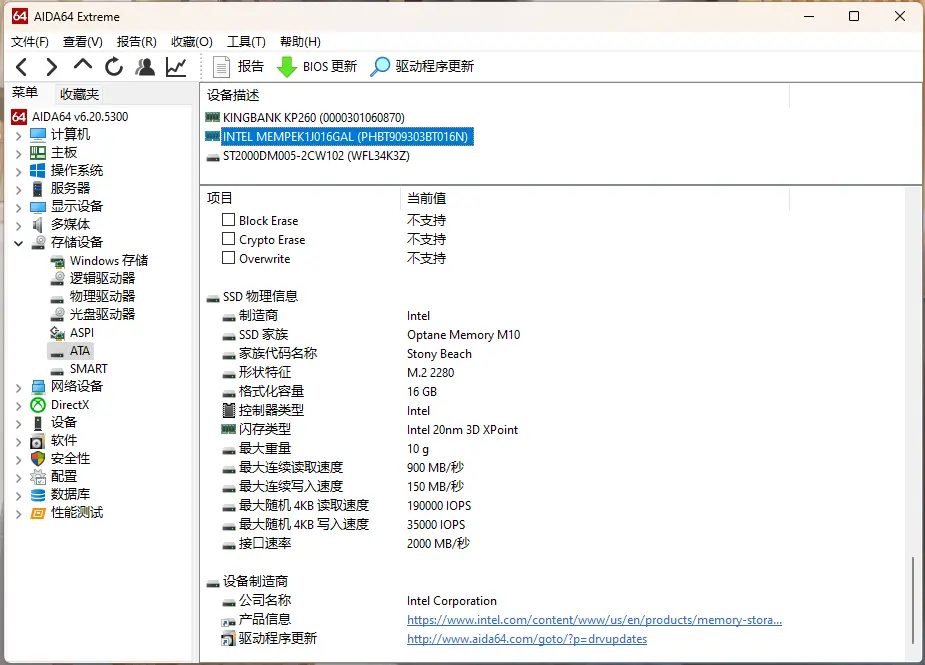Open the Intel product information link
The width and height of the screenshot is (925, 665).
(594, 620)
